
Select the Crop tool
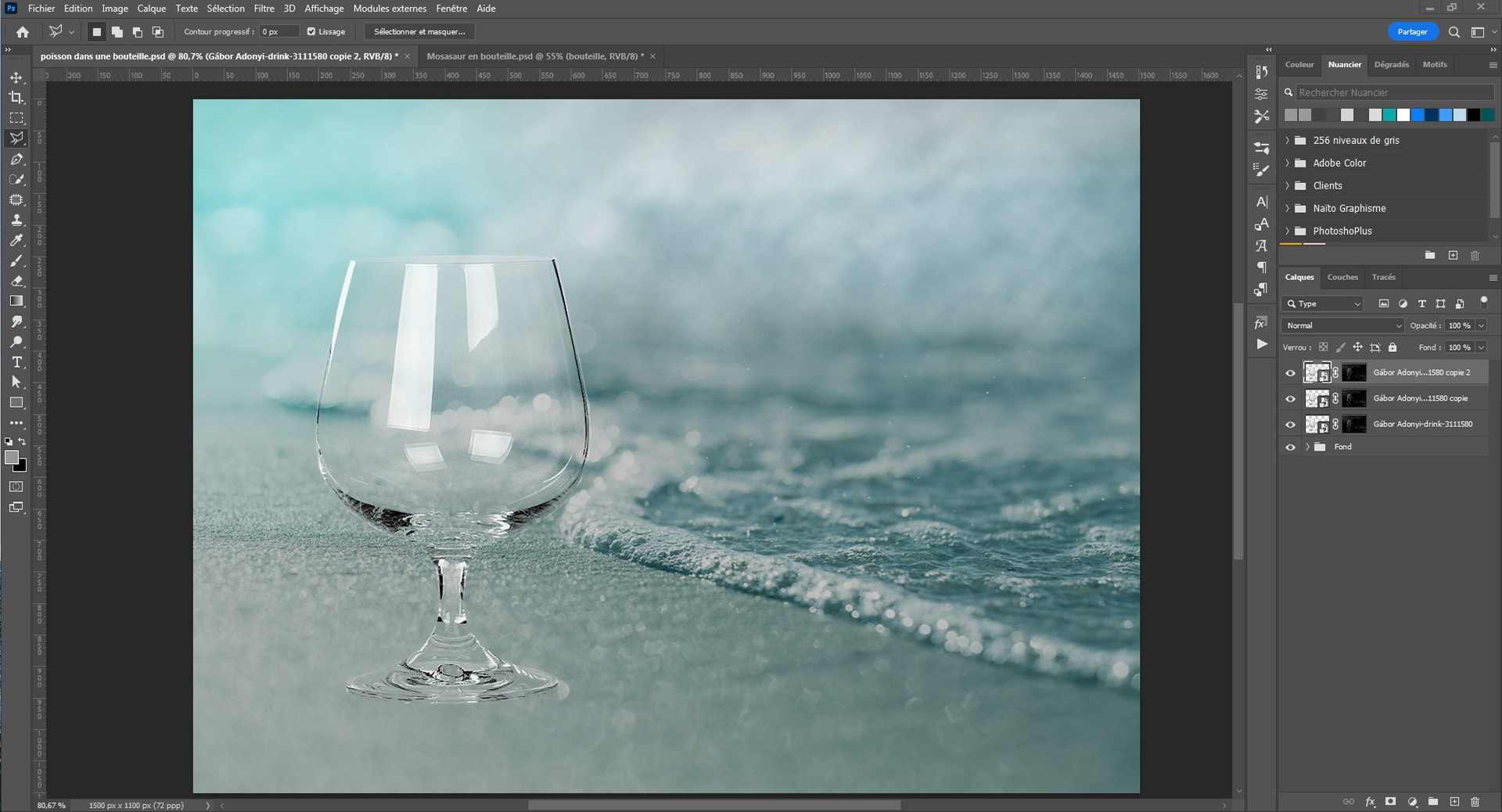pos(16,98)
